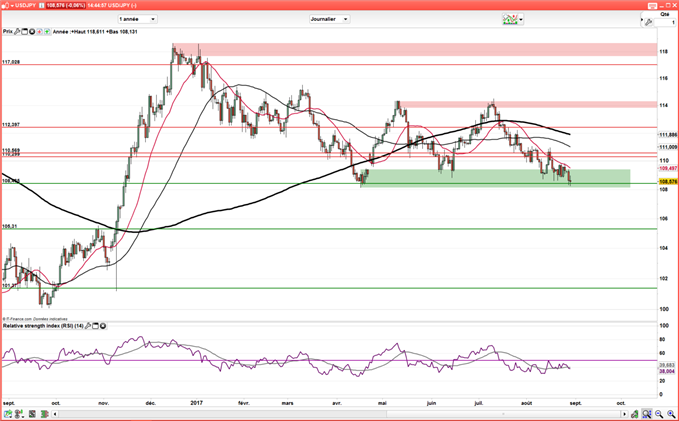Click the yellow 108,576 current price tag
This screenshot has width=679, height=421.
click(x=668, y=181)
